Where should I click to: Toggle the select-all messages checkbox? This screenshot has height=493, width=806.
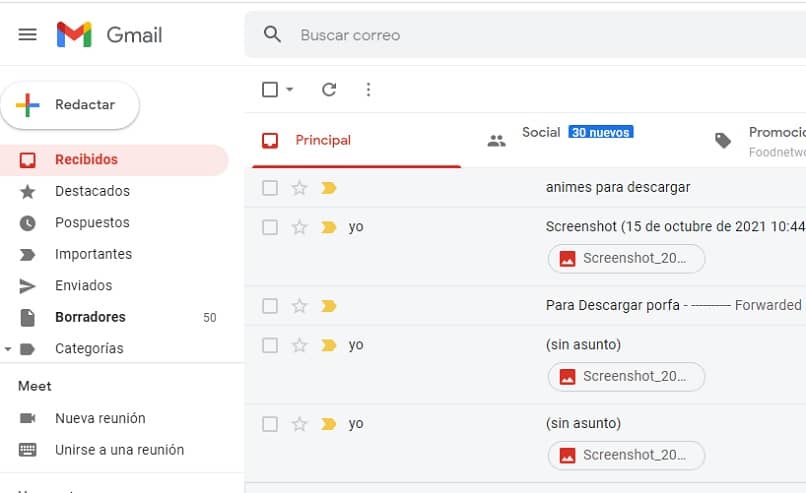point(270,89)
